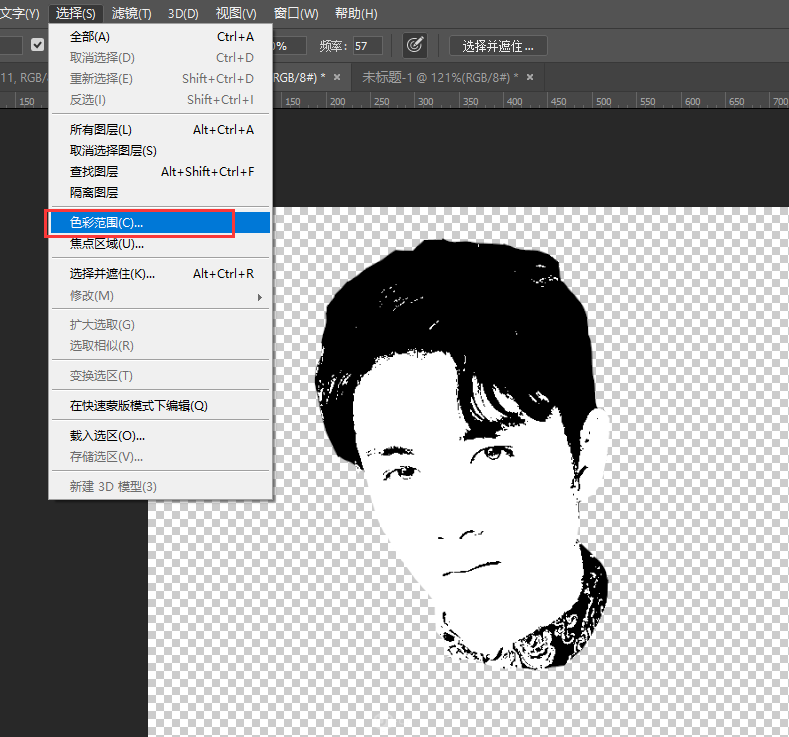Screen dimensions: 789x737
Task: Close the partially hidden RGB/8# document tab
Action: 337,77
